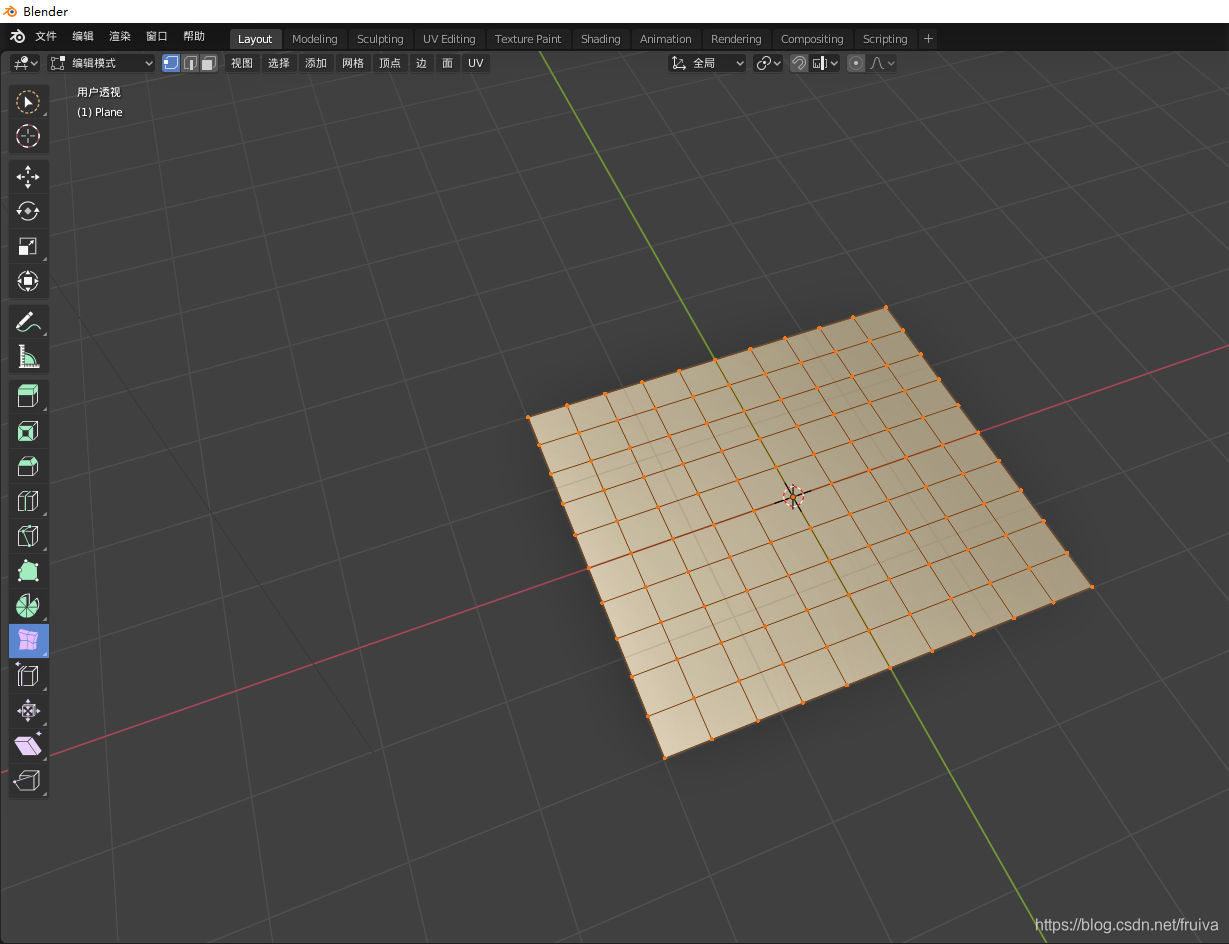Select the Move tool
This screenshot has width=1229, height=944.
coord(28,177)
